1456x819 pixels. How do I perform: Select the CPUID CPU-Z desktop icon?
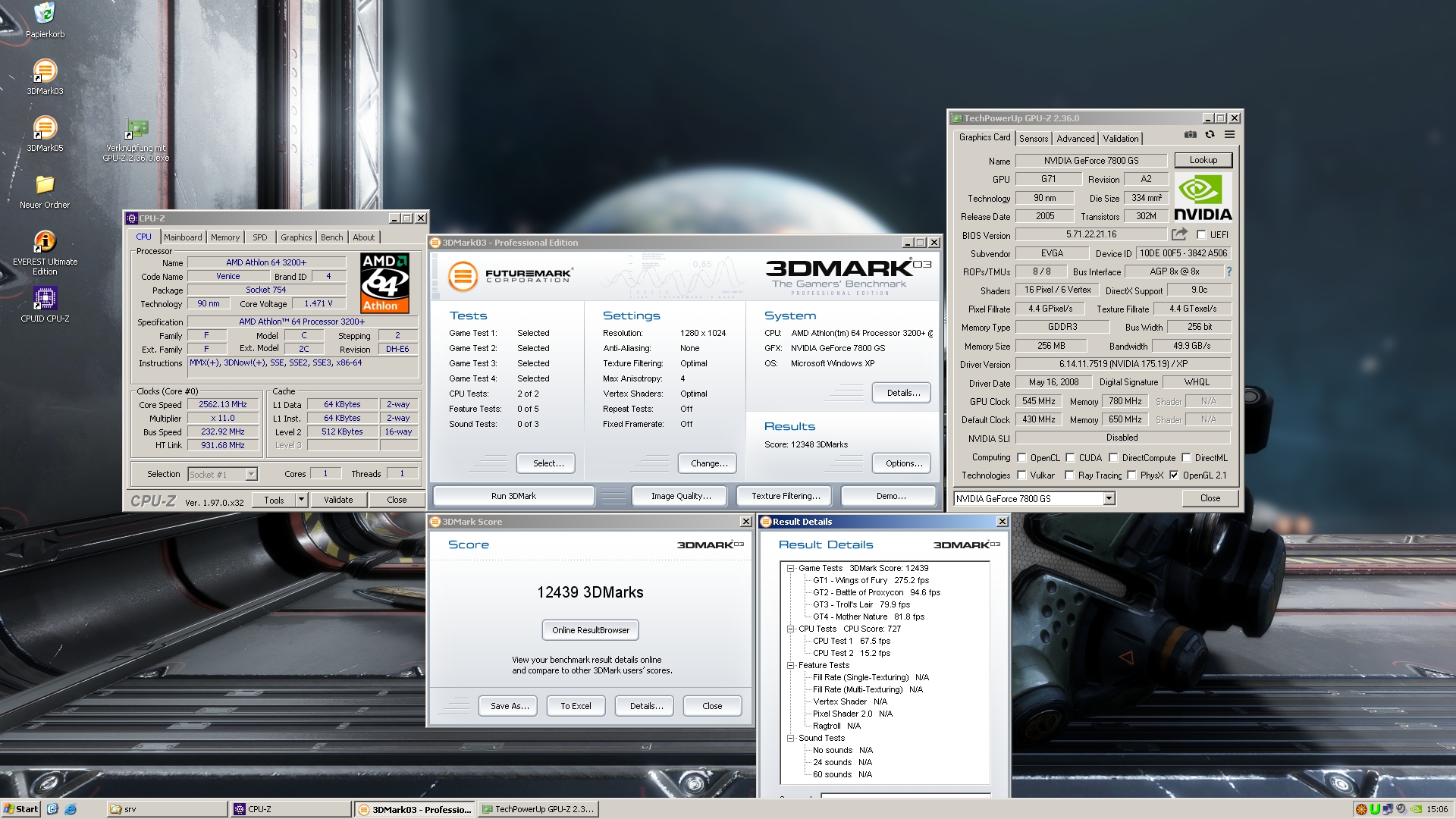pos(45,299)
